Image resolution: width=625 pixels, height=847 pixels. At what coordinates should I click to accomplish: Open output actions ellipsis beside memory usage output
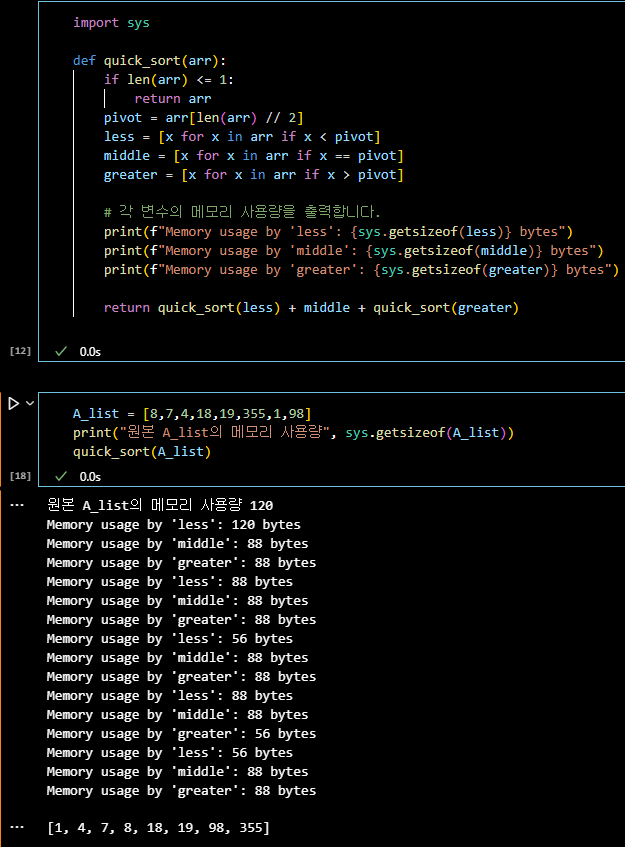[17, 506]
